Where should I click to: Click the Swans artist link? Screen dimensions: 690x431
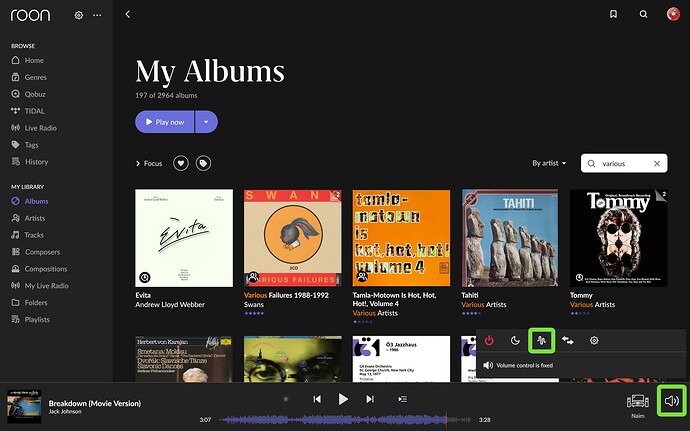click(x=254, y=305)
